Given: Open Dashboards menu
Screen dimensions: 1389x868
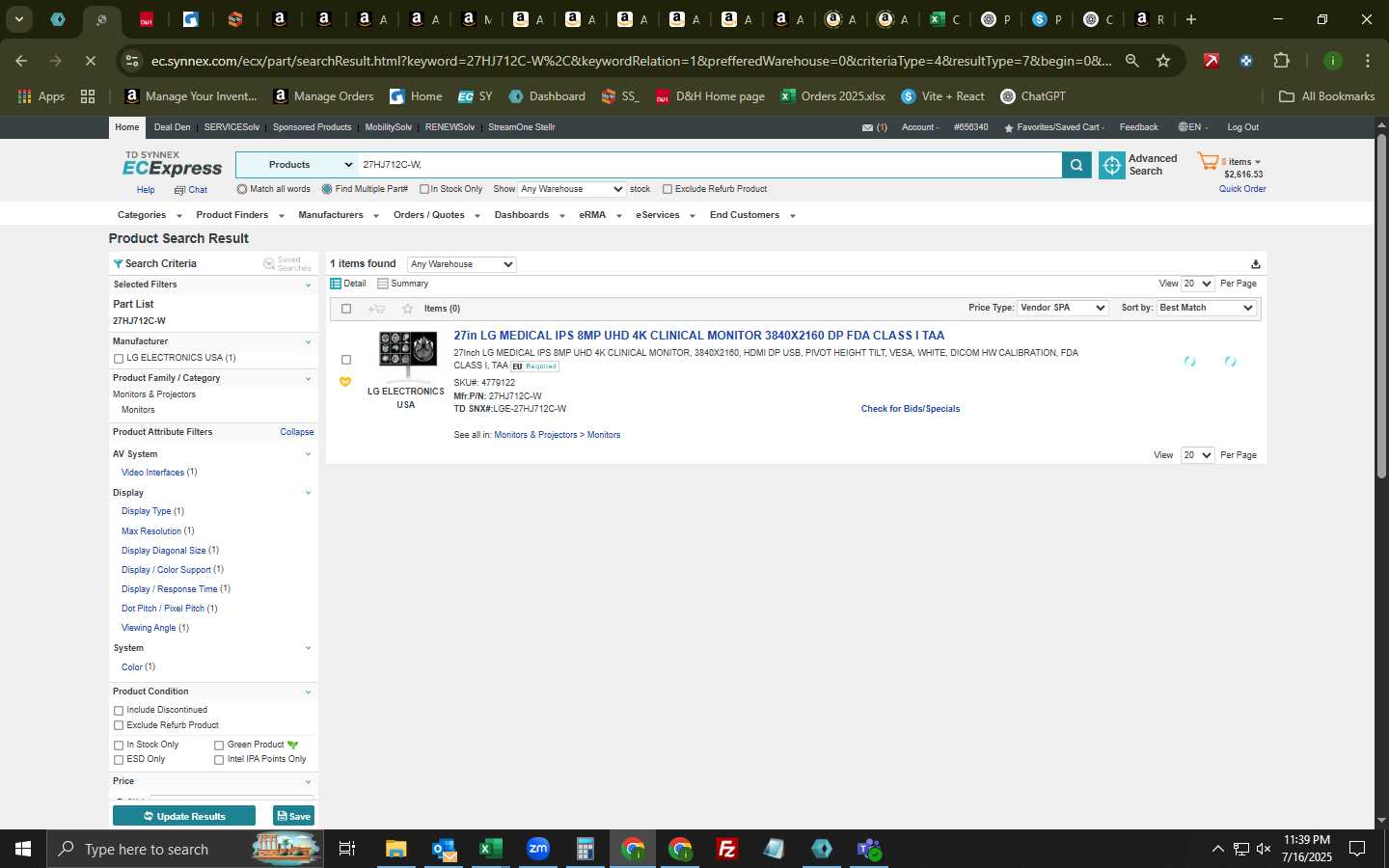Looking at the screenshot, I should tap(530, 215).
